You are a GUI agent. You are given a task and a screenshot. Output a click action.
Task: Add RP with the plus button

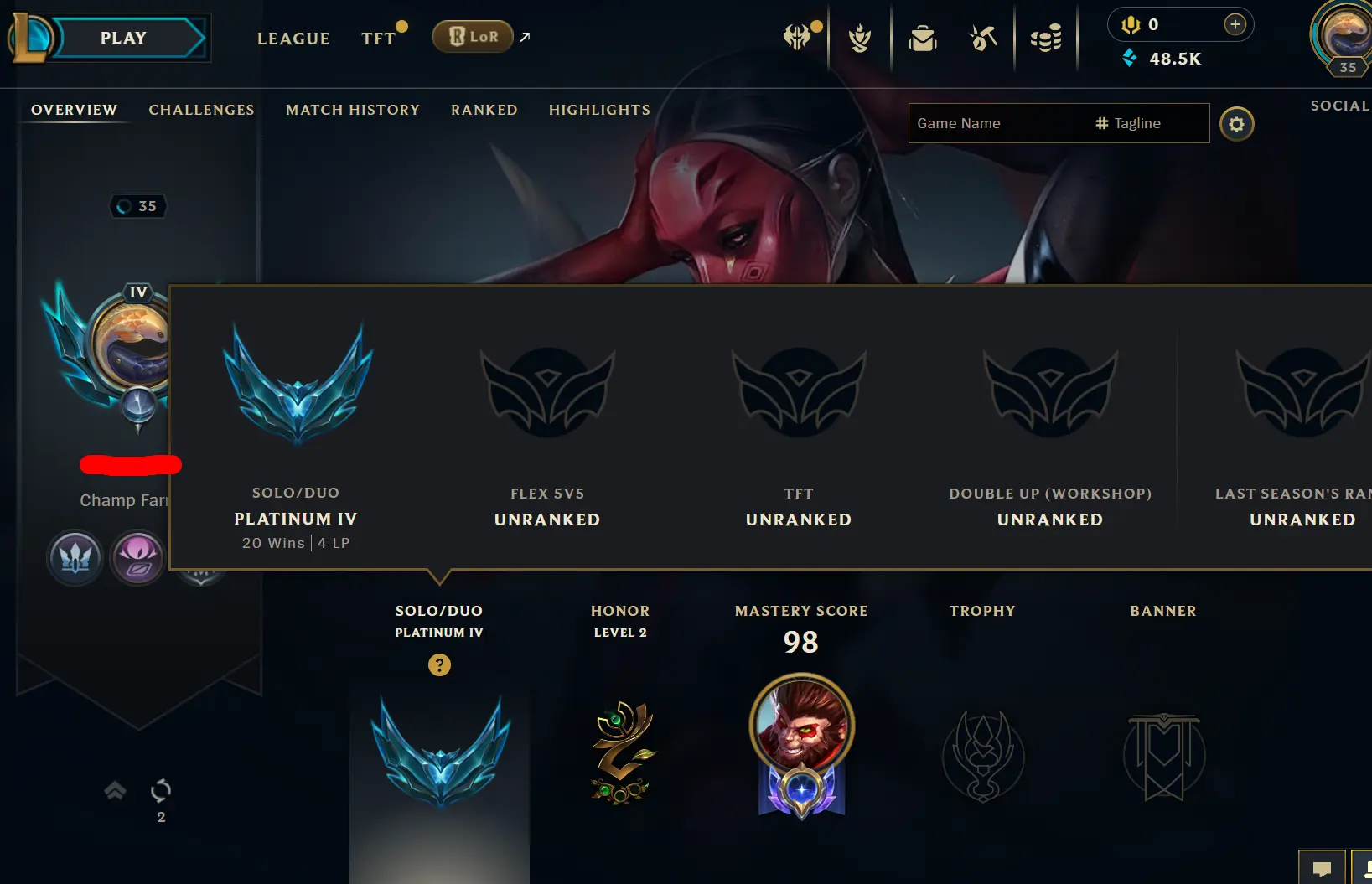point(1235,24)
